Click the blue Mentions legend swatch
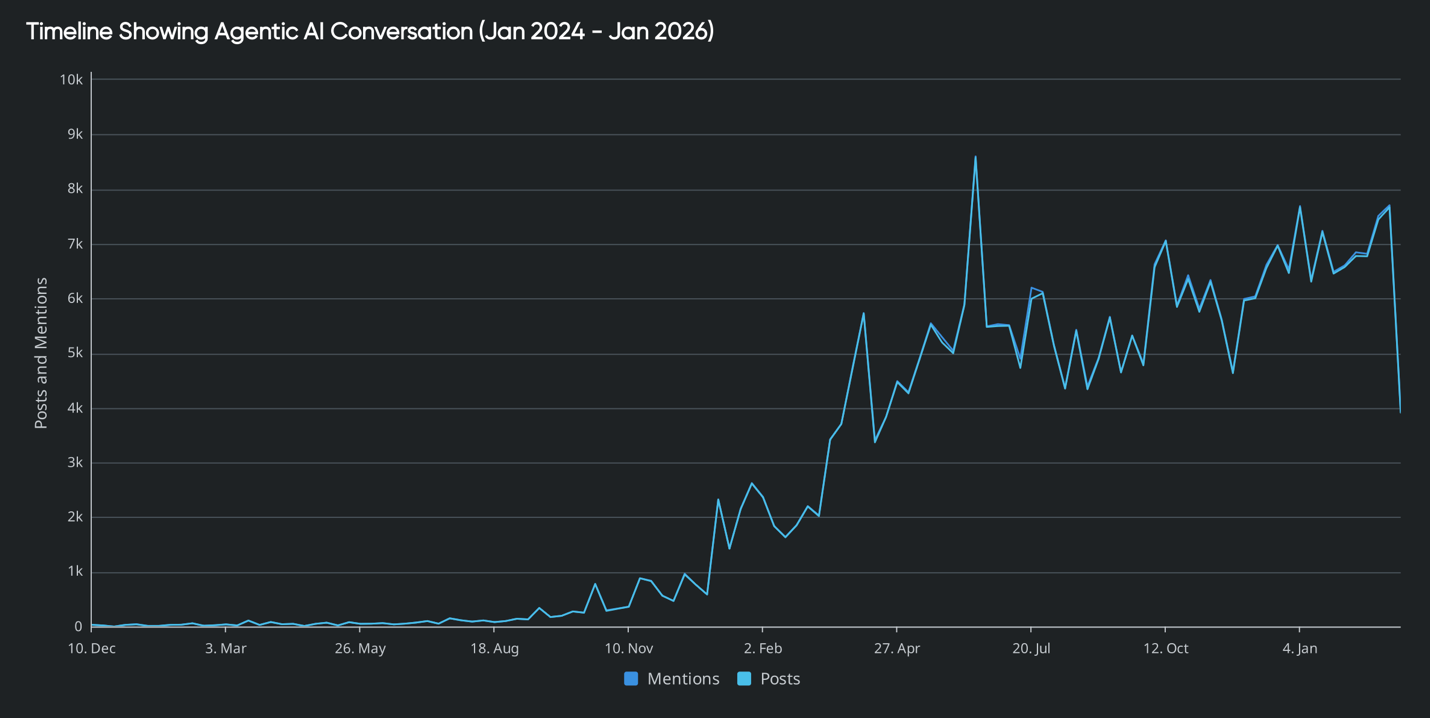1430x718 pixels. (x=630, y=679)
